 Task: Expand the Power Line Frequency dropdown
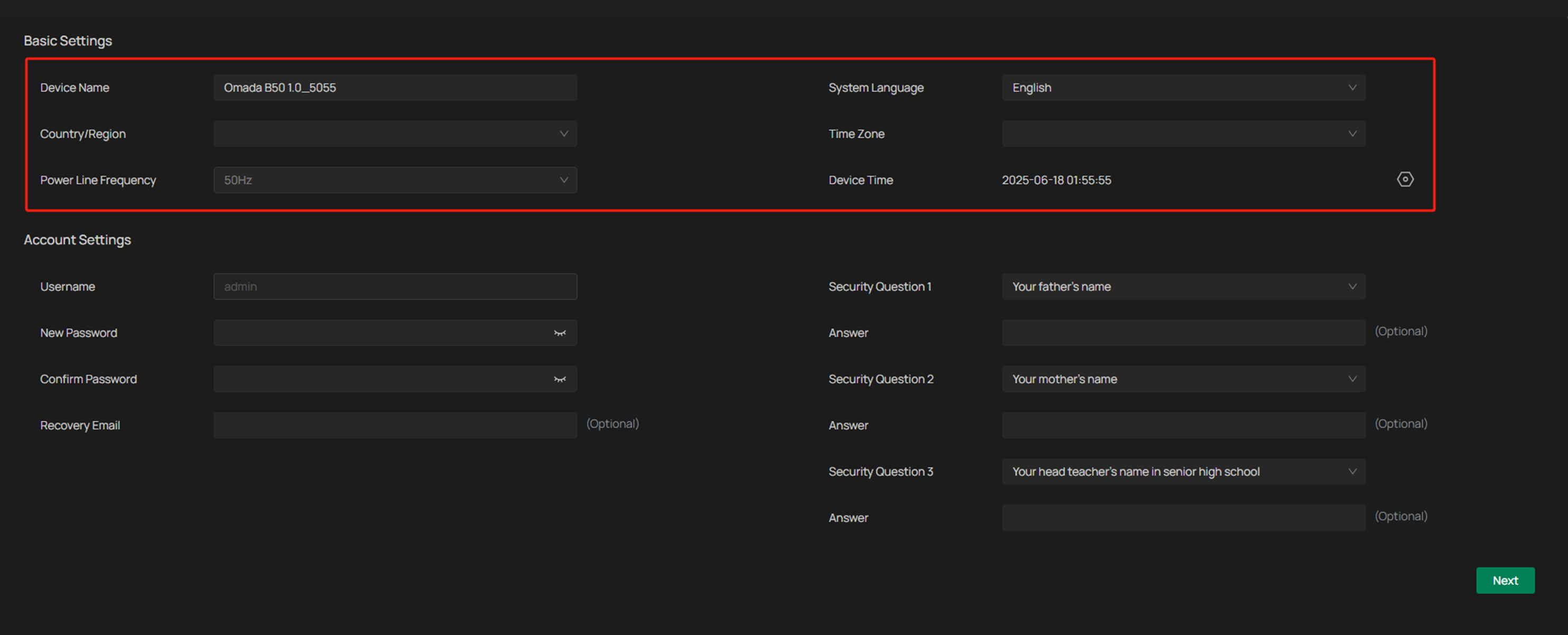pos(395,180)
